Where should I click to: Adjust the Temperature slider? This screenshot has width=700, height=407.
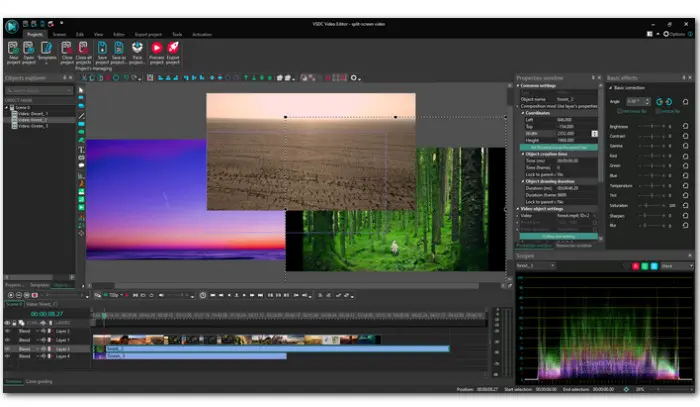(x=652, y=186)
